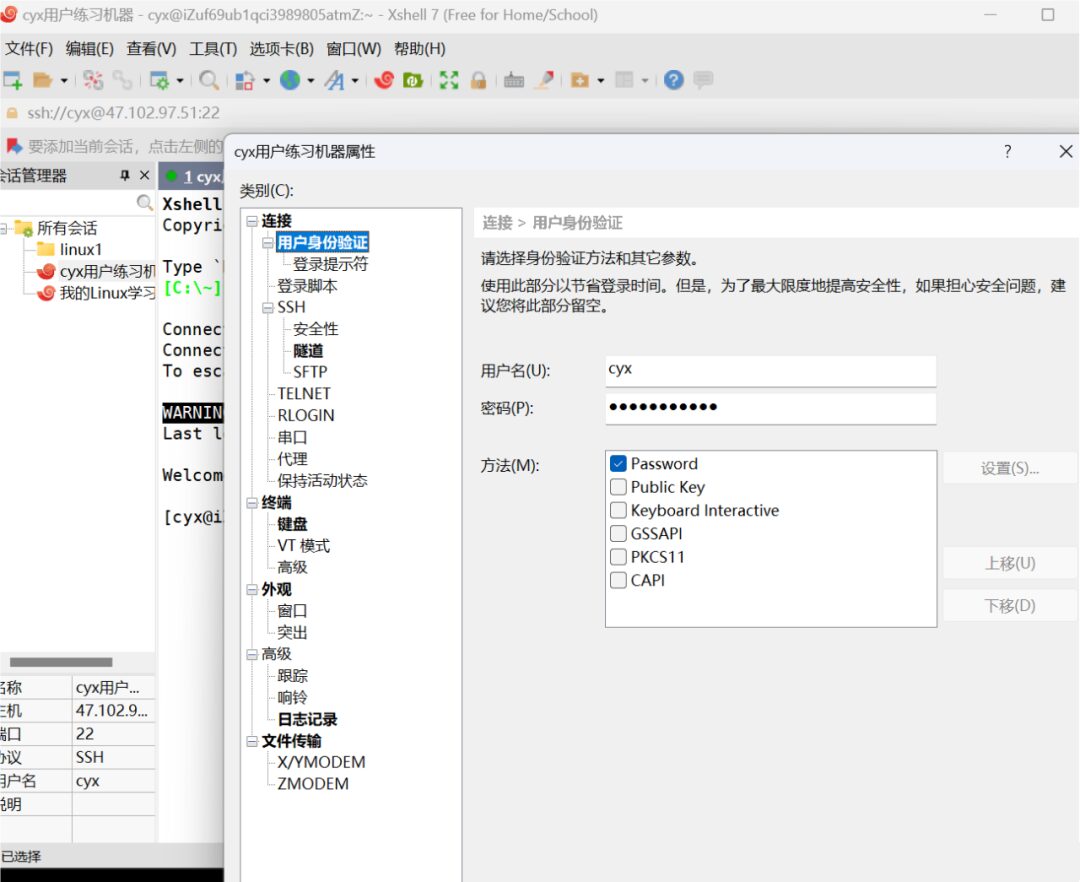Collapse the 终端 tree node
Viewport: 1080px width, 882px height.
click(x=252, y=503)
